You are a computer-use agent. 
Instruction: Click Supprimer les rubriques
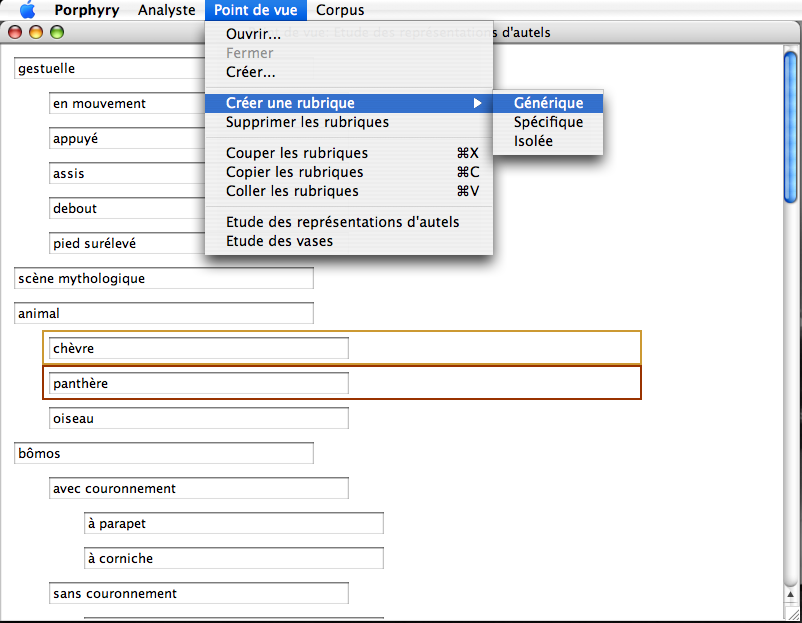point(307,122)
